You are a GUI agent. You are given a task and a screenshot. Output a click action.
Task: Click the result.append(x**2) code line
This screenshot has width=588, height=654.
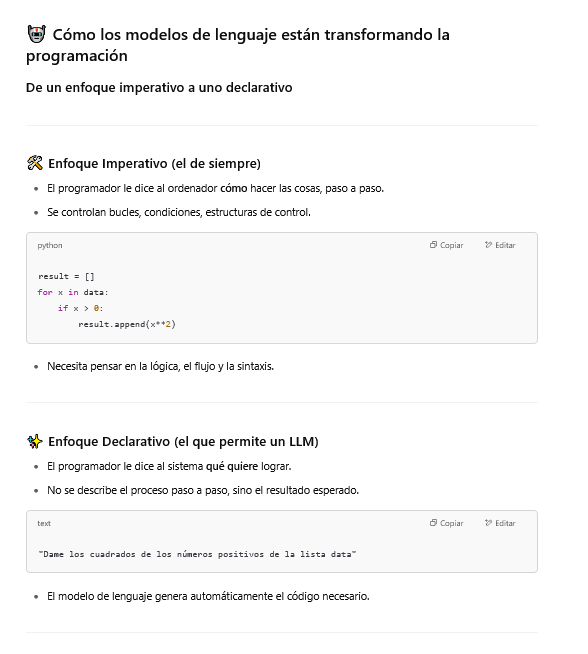[x=127, y=324]
